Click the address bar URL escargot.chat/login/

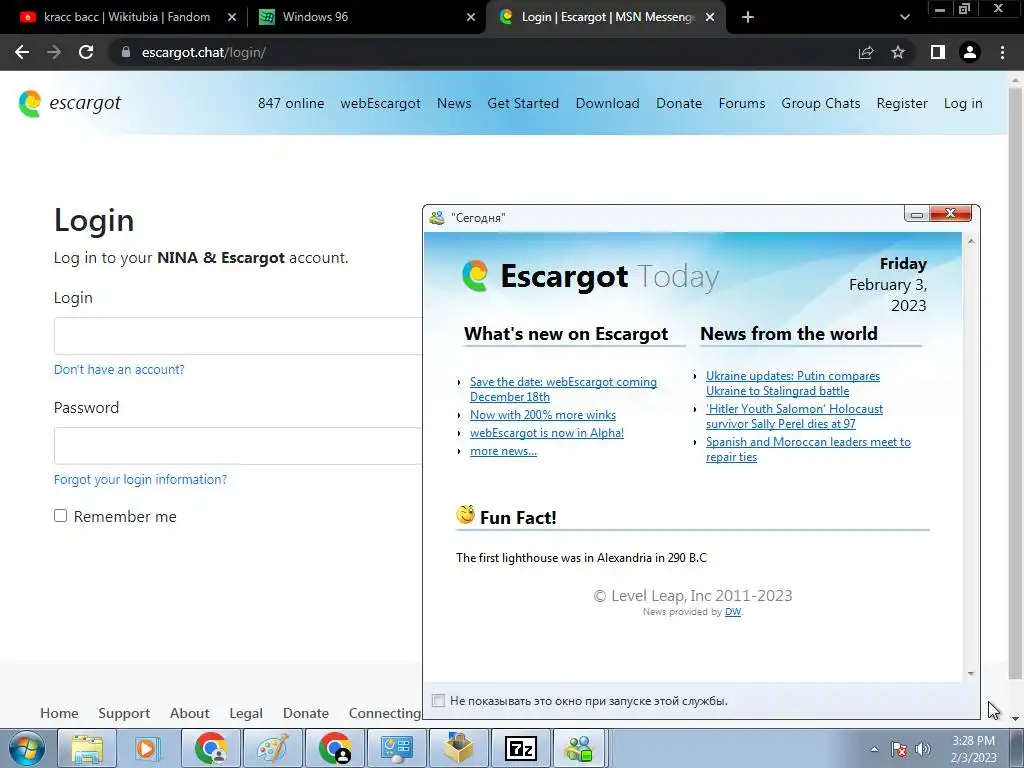204,52
